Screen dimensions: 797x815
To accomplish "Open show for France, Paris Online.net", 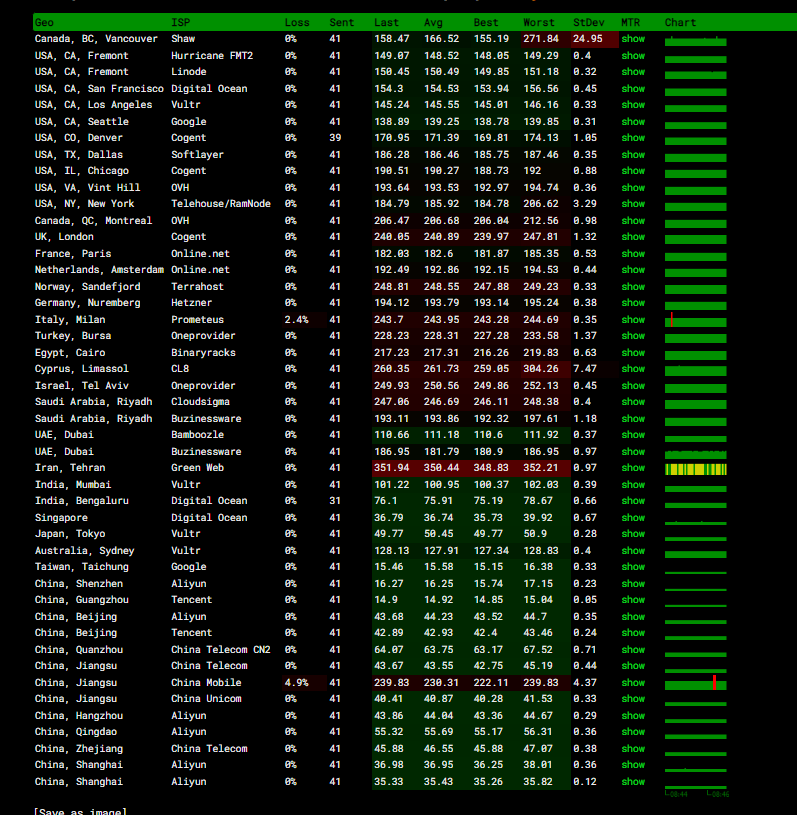I will [x=633, y=254].
